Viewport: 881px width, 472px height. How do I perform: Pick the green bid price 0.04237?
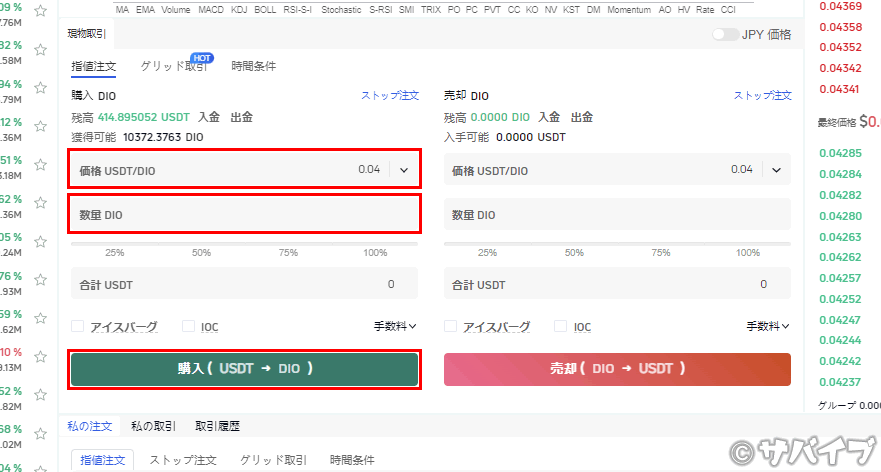[840, 382]
